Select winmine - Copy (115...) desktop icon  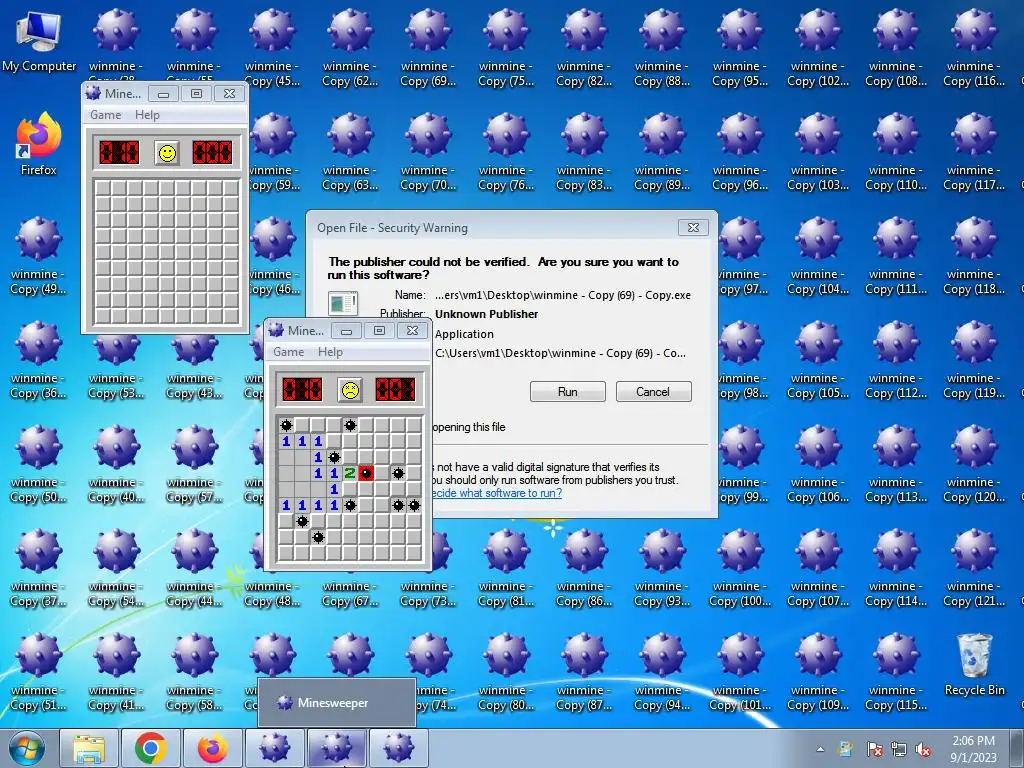pyautogui.click(x=896, y=673)
